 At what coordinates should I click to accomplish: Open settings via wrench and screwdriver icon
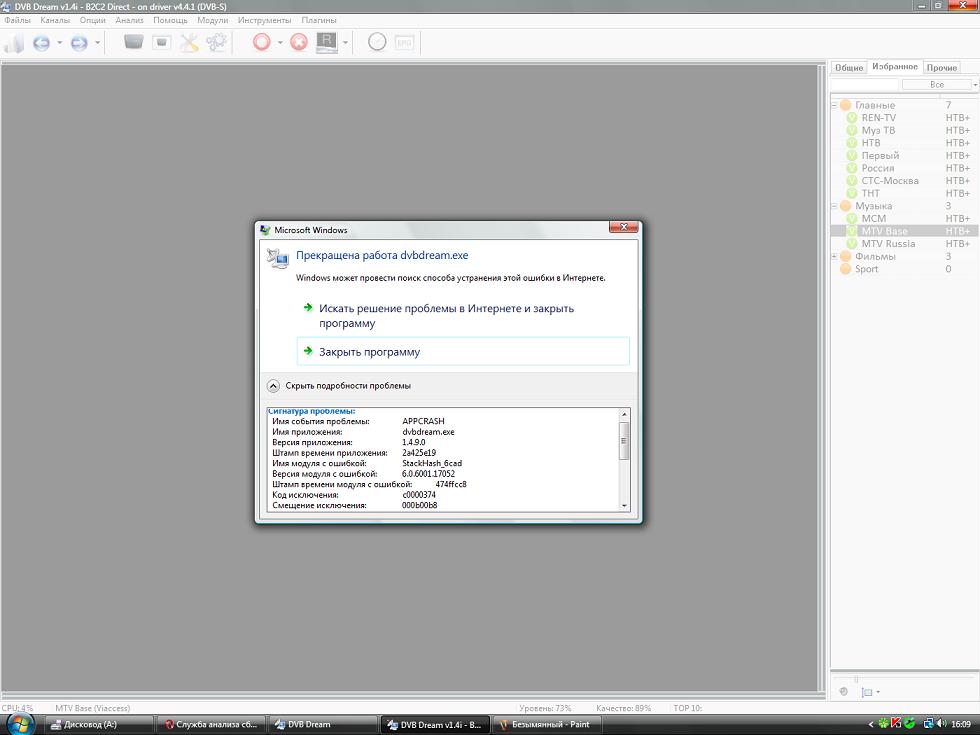(189, 42)
